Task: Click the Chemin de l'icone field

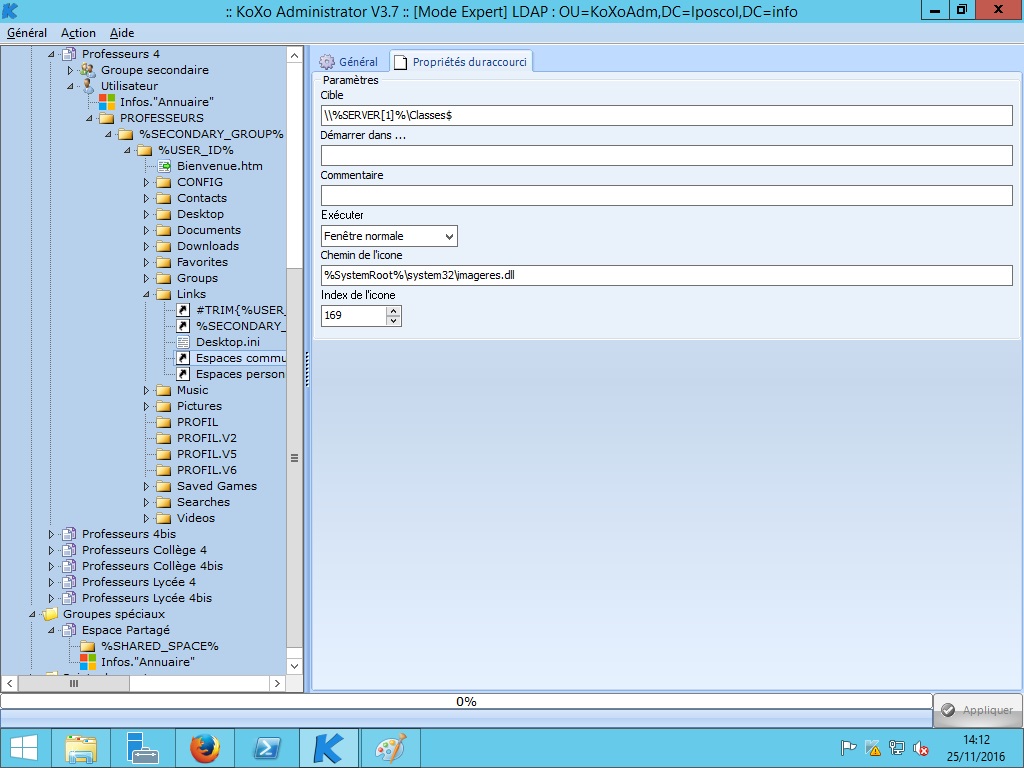Action: click(x=666, y=275)
